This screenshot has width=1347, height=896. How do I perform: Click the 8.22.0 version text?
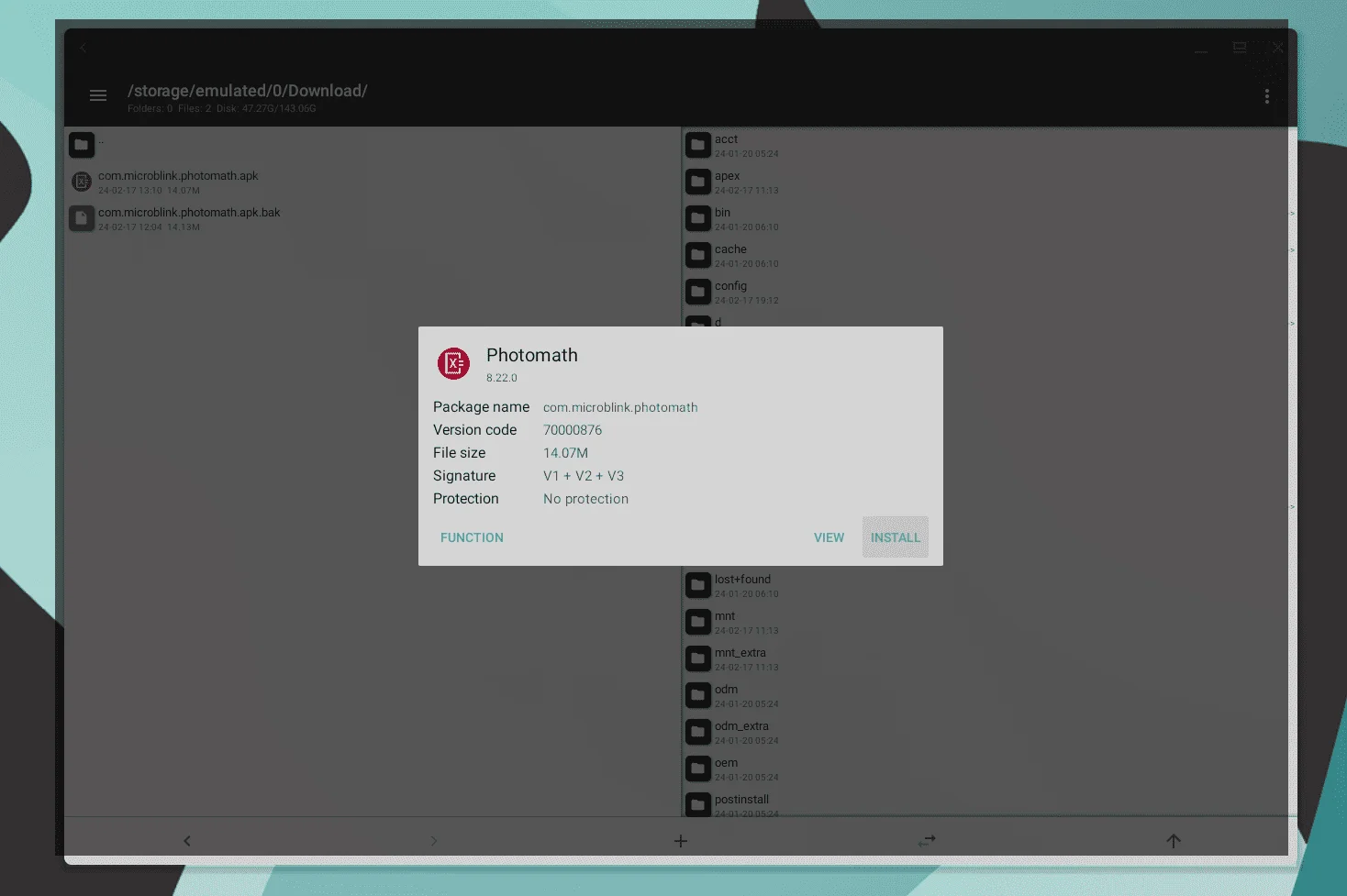click(x=502, y=378)
